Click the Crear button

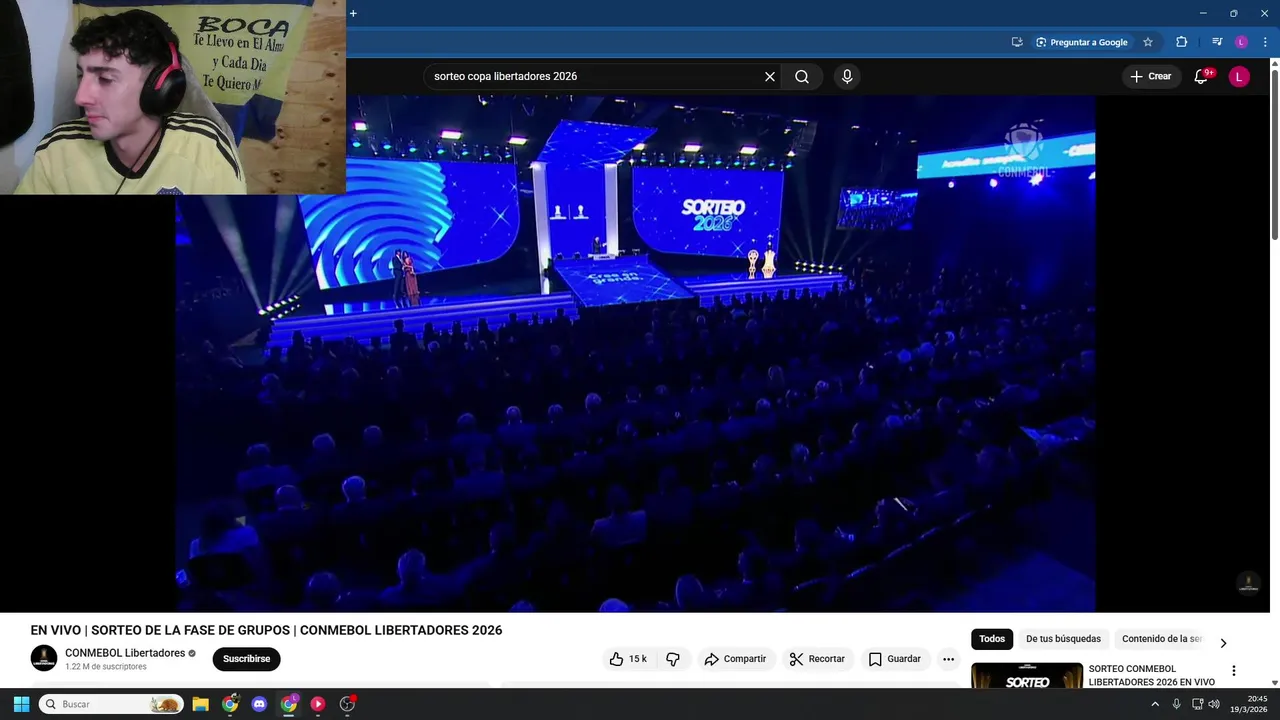click(x=1150, y=76)
